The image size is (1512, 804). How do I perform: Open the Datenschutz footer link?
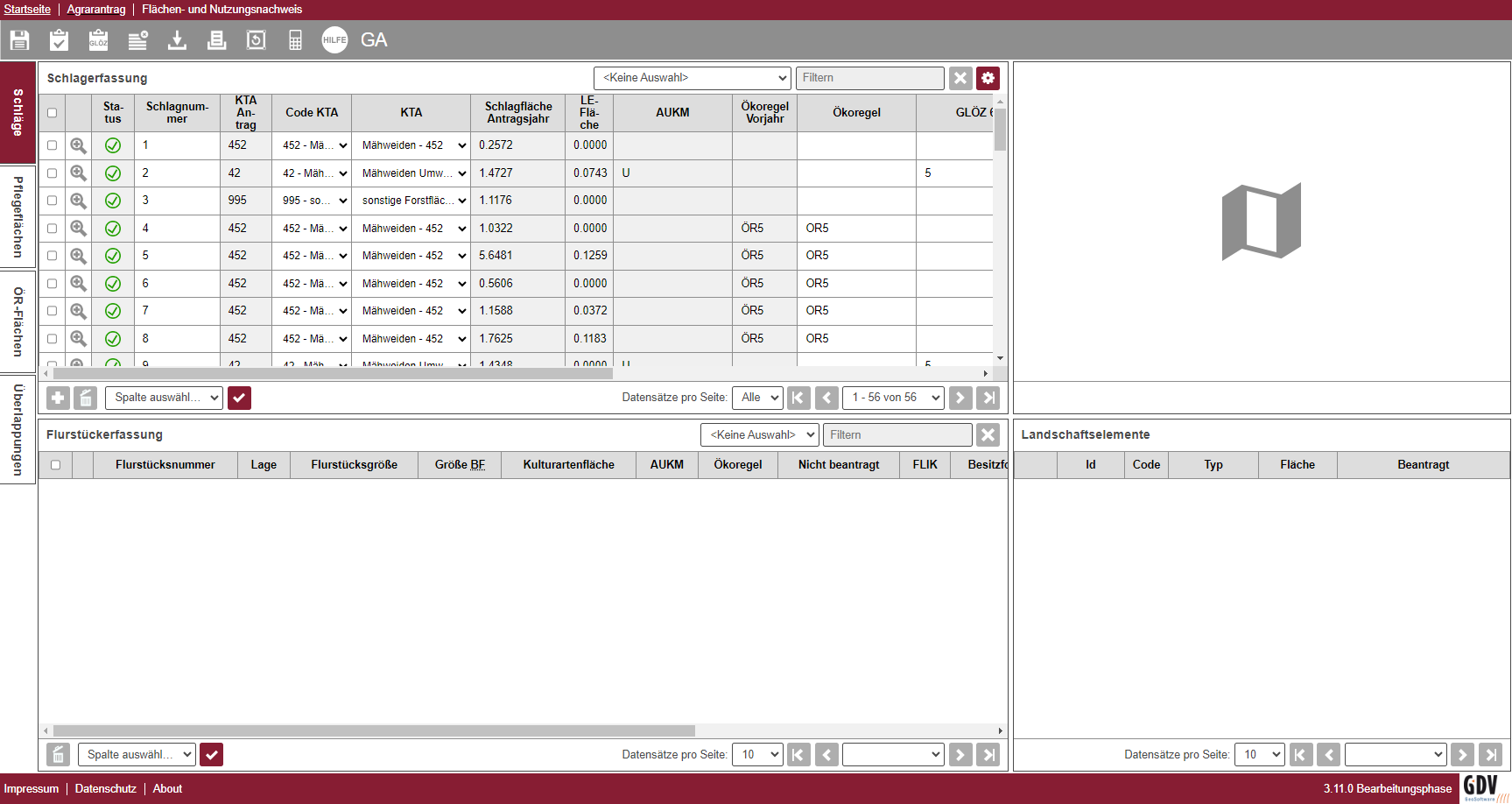click(105, 788)
